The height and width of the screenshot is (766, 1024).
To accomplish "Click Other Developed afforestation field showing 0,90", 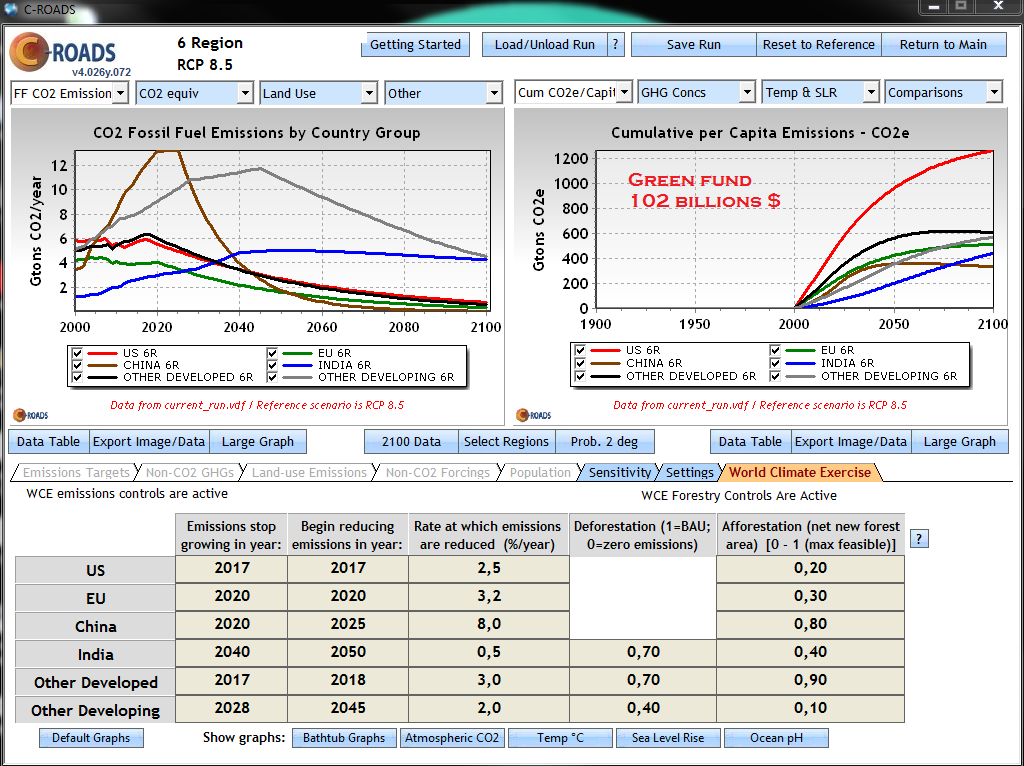I will [x=810, y=680].
